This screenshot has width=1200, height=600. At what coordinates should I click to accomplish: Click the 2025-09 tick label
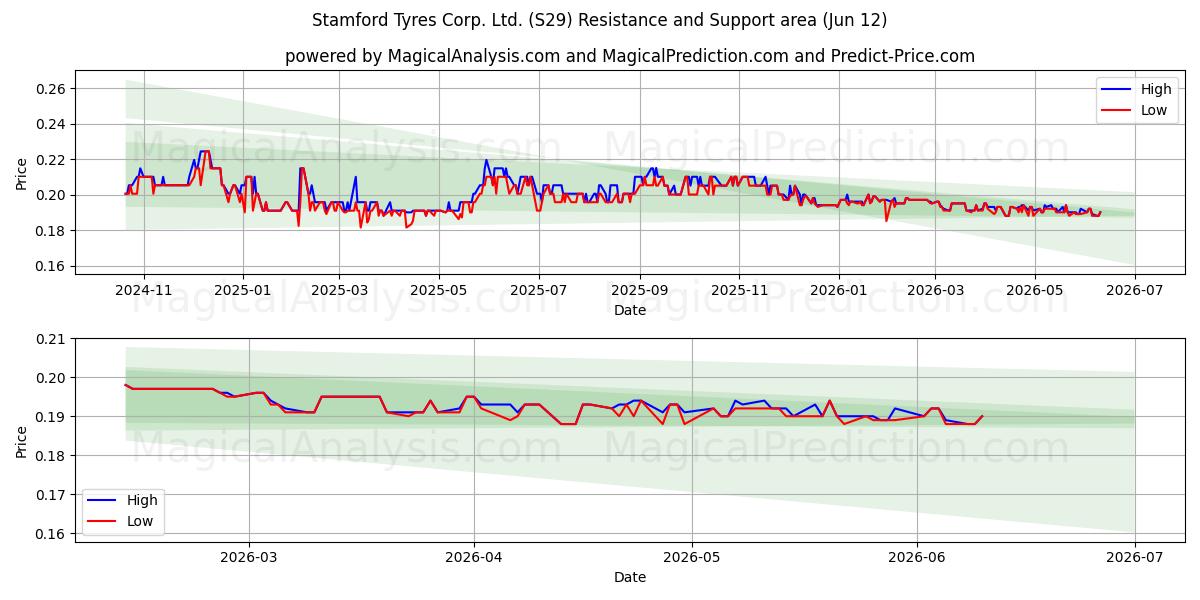[x=640, y=290]
